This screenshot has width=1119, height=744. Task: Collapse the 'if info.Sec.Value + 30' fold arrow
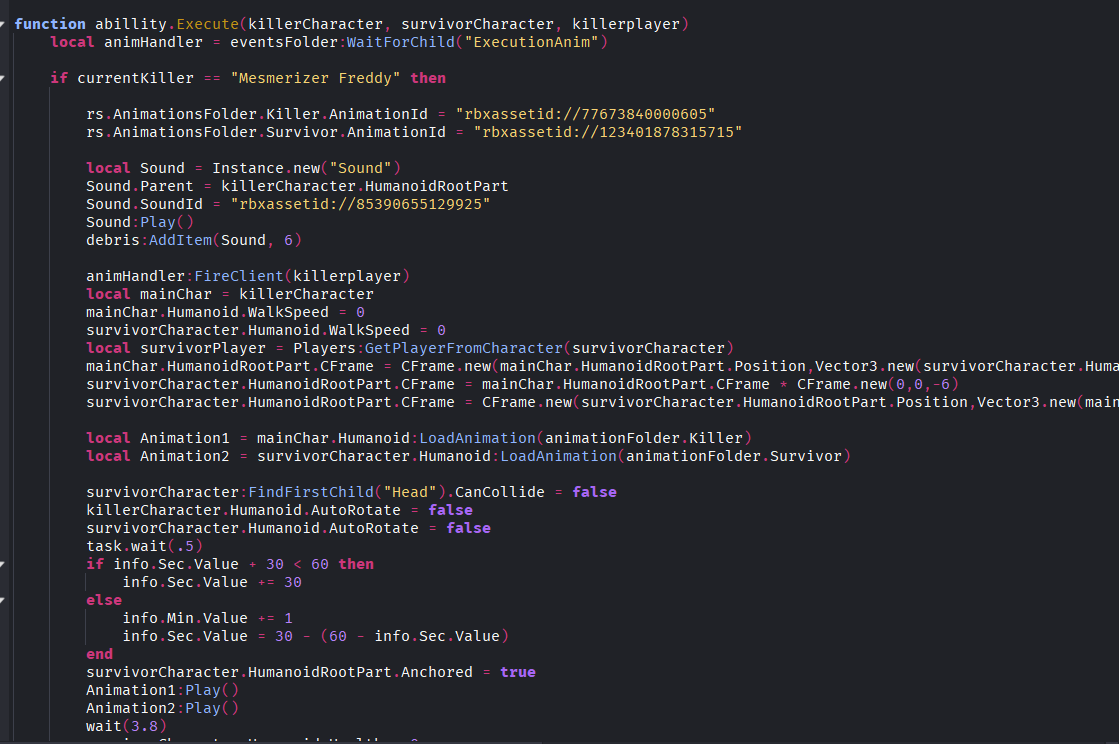[x=2, y=564]
